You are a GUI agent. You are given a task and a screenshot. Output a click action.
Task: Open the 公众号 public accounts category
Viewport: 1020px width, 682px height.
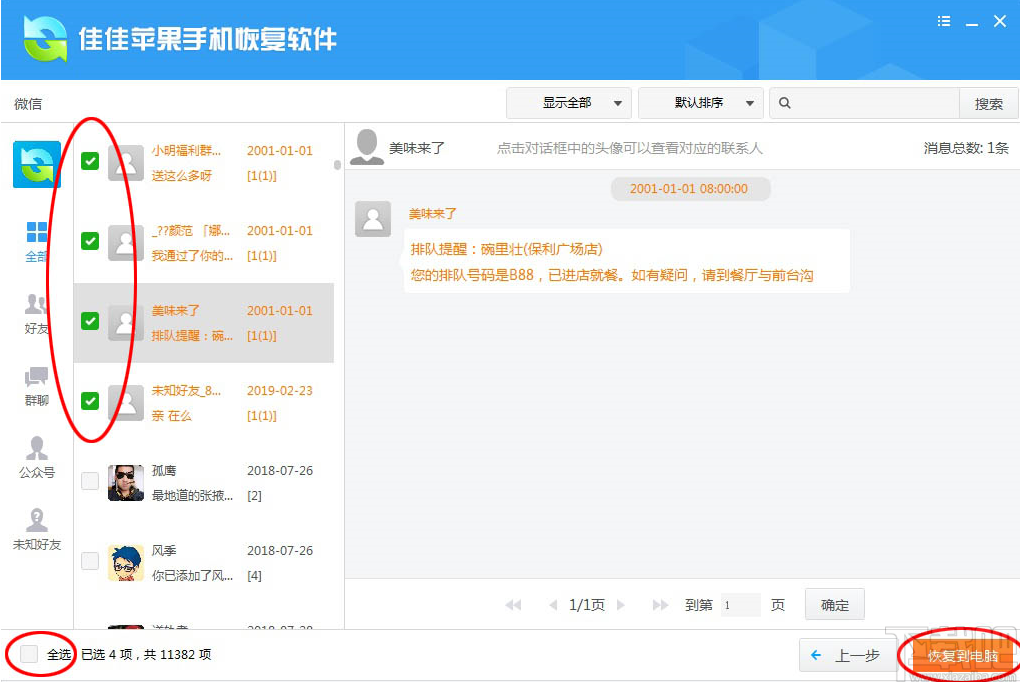click(36, 457)
